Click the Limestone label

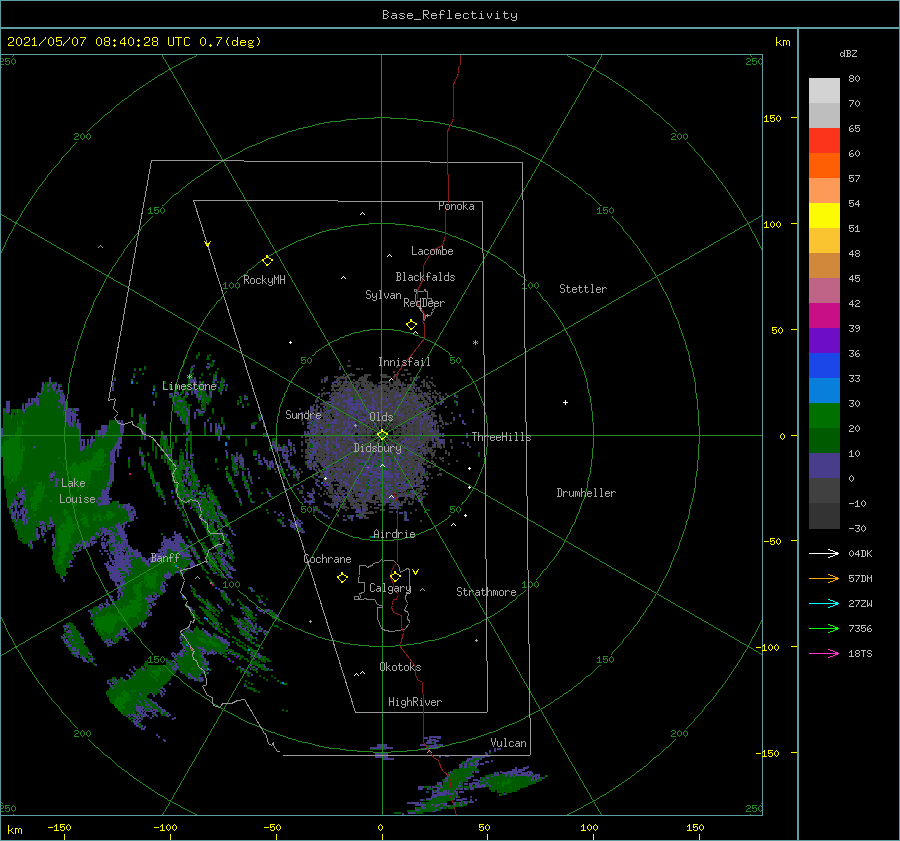coord(189,386)
